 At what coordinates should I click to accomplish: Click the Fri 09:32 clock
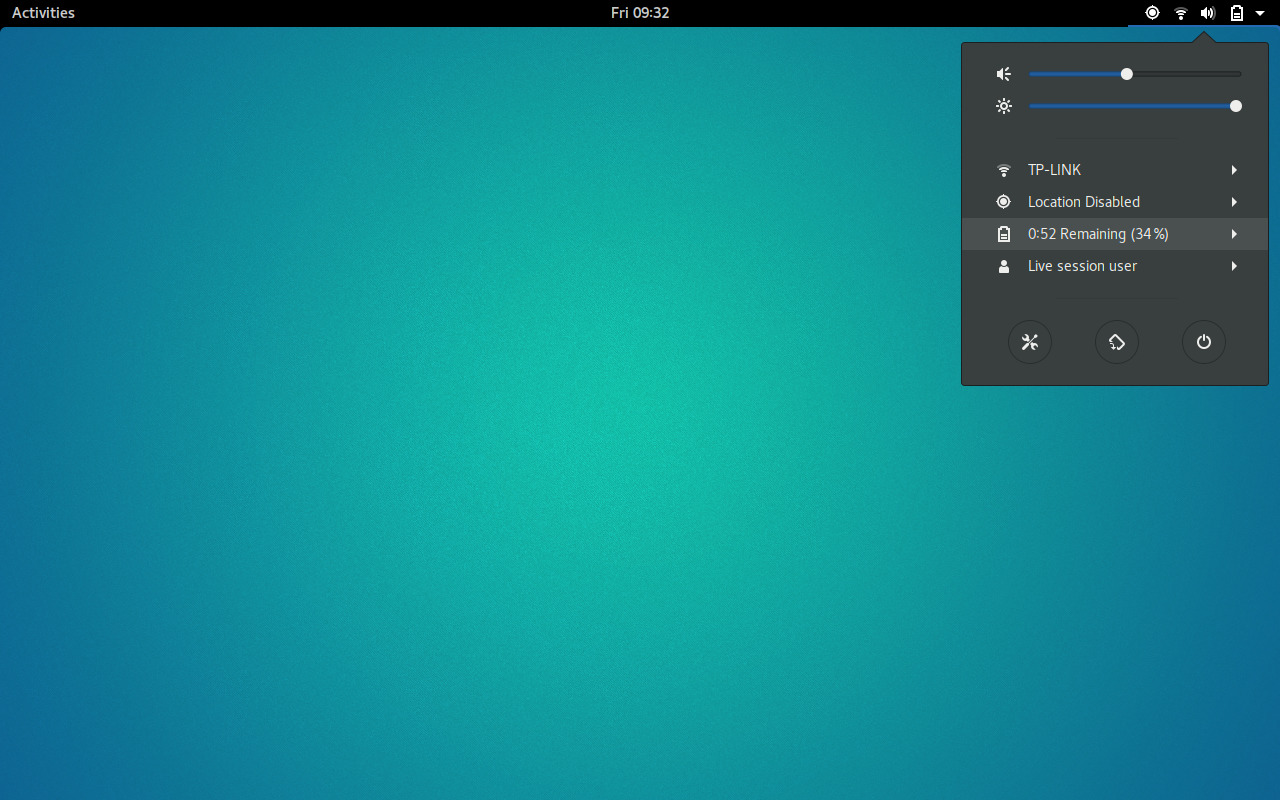(x=639, y=13)
